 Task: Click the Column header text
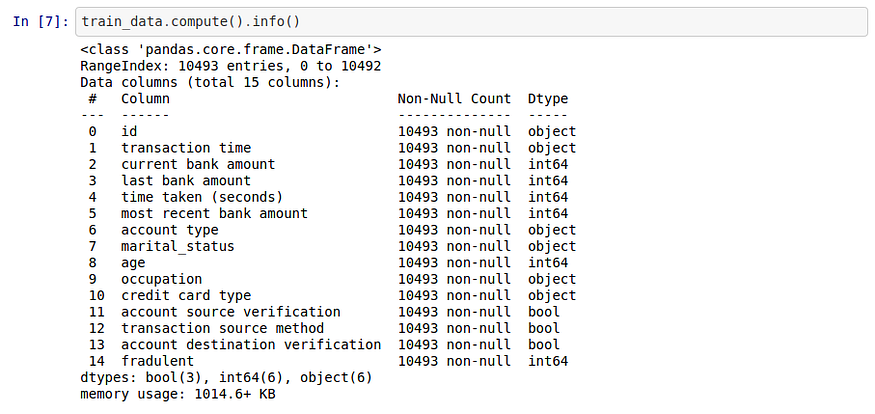(x=146, y=99)
